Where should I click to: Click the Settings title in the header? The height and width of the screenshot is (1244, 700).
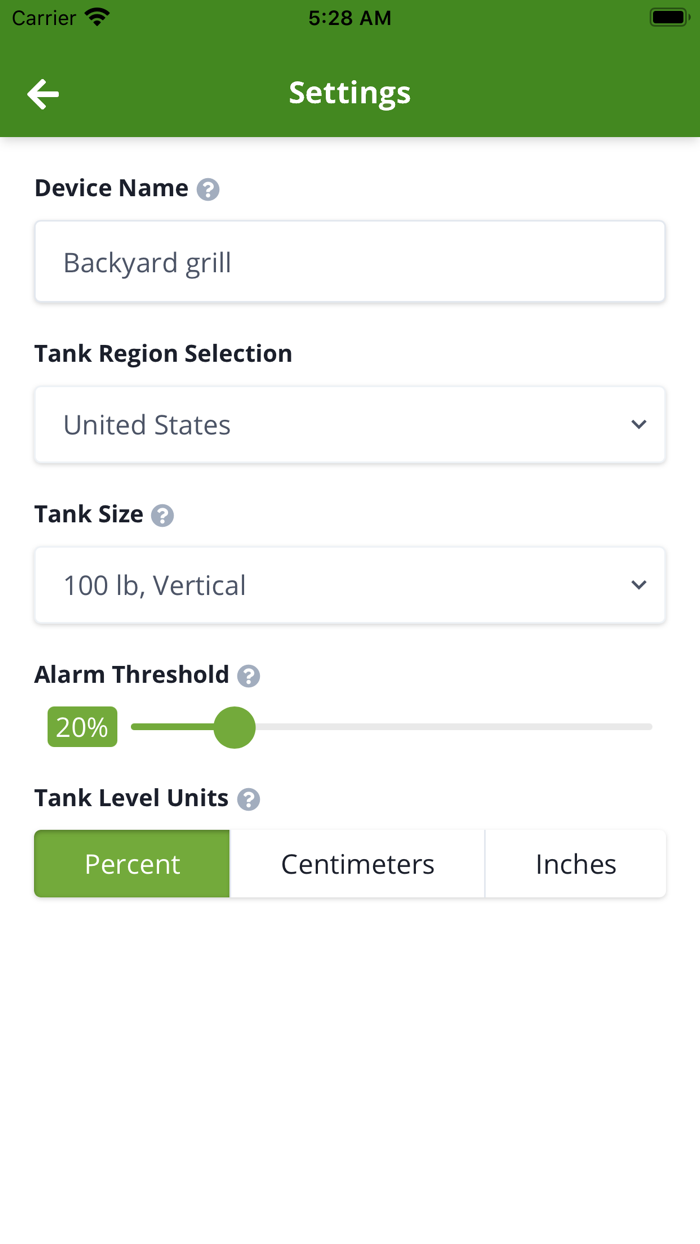tap(349, 93)
